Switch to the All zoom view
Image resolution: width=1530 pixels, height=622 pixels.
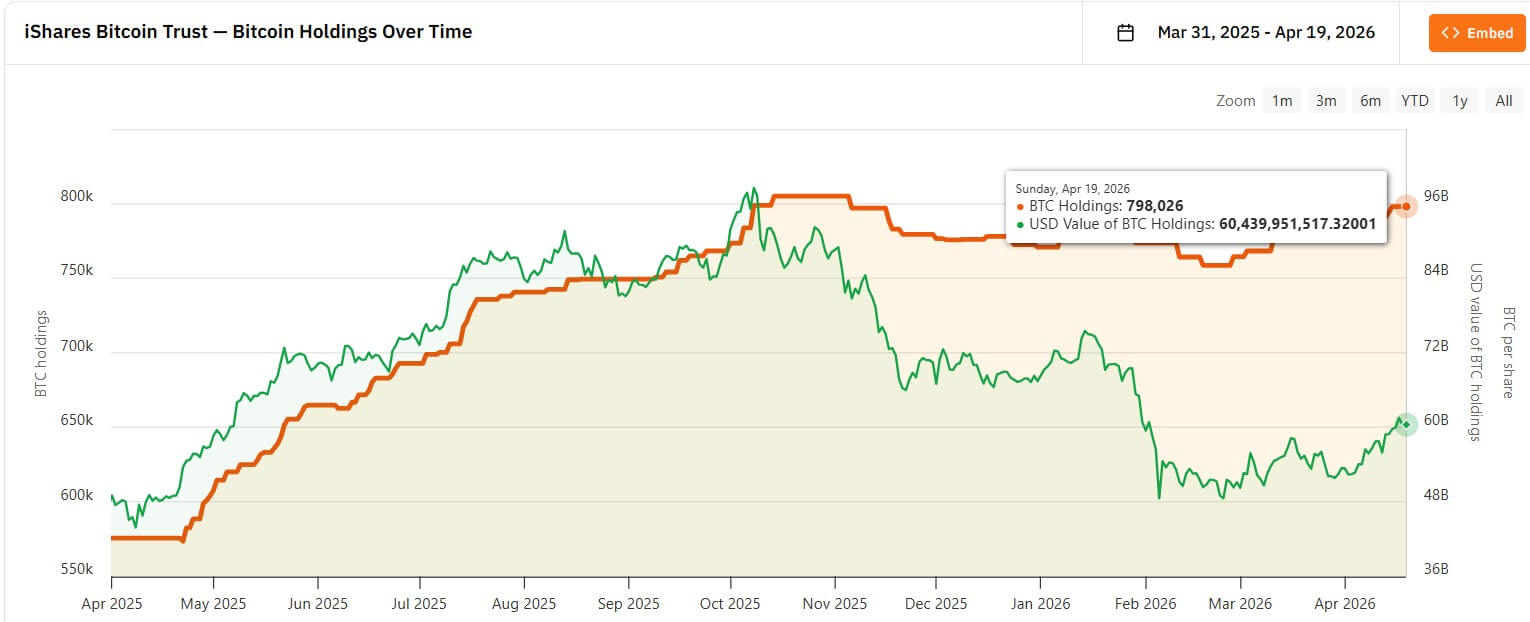point(1503,100)
